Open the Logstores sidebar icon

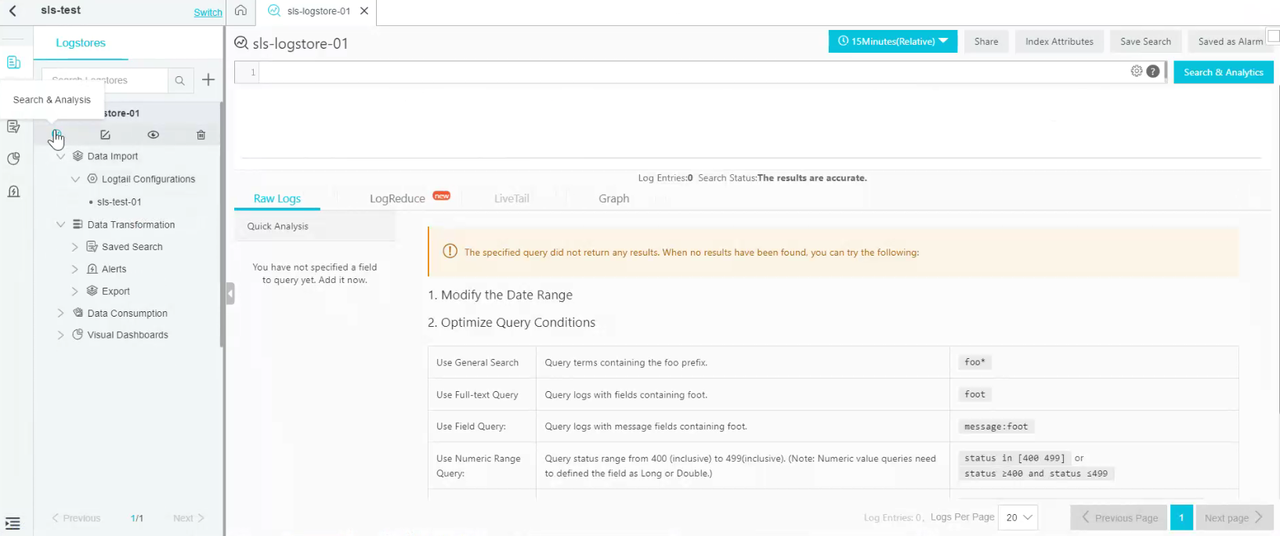coord(13,63)
